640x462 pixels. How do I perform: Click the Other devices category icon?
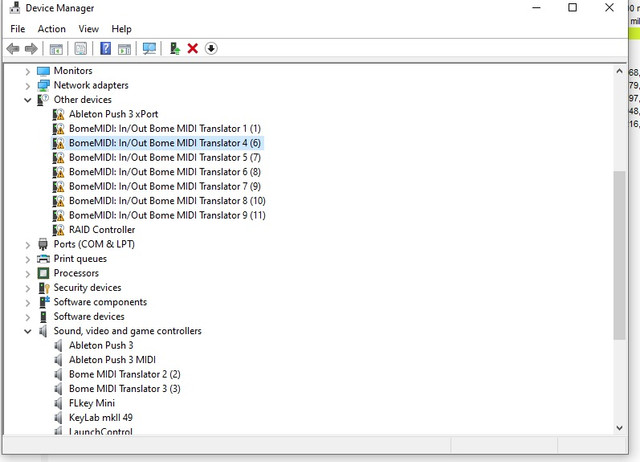click(x=43, y=100)
